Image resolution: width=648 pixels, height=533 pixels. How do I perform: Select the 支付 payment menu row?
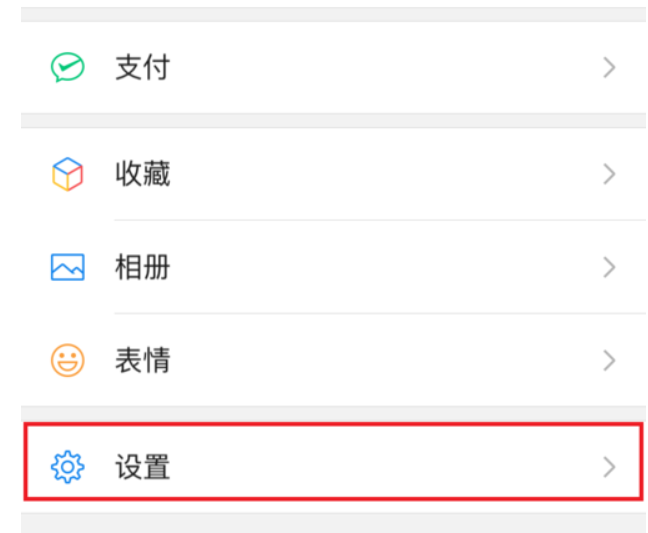click(x=334, y=67)
